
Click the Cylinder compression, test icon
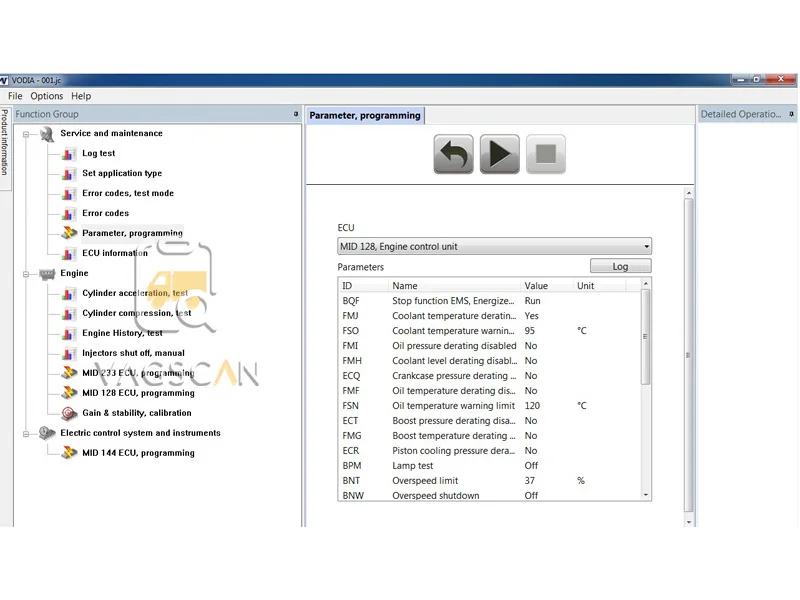(68, 313)
